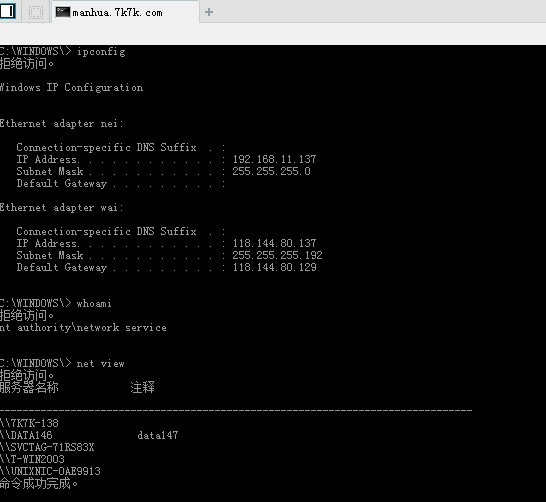The image size is (546, 502).
Task: Select default gateway 118.144.80.129
Action: click(274, 267)
